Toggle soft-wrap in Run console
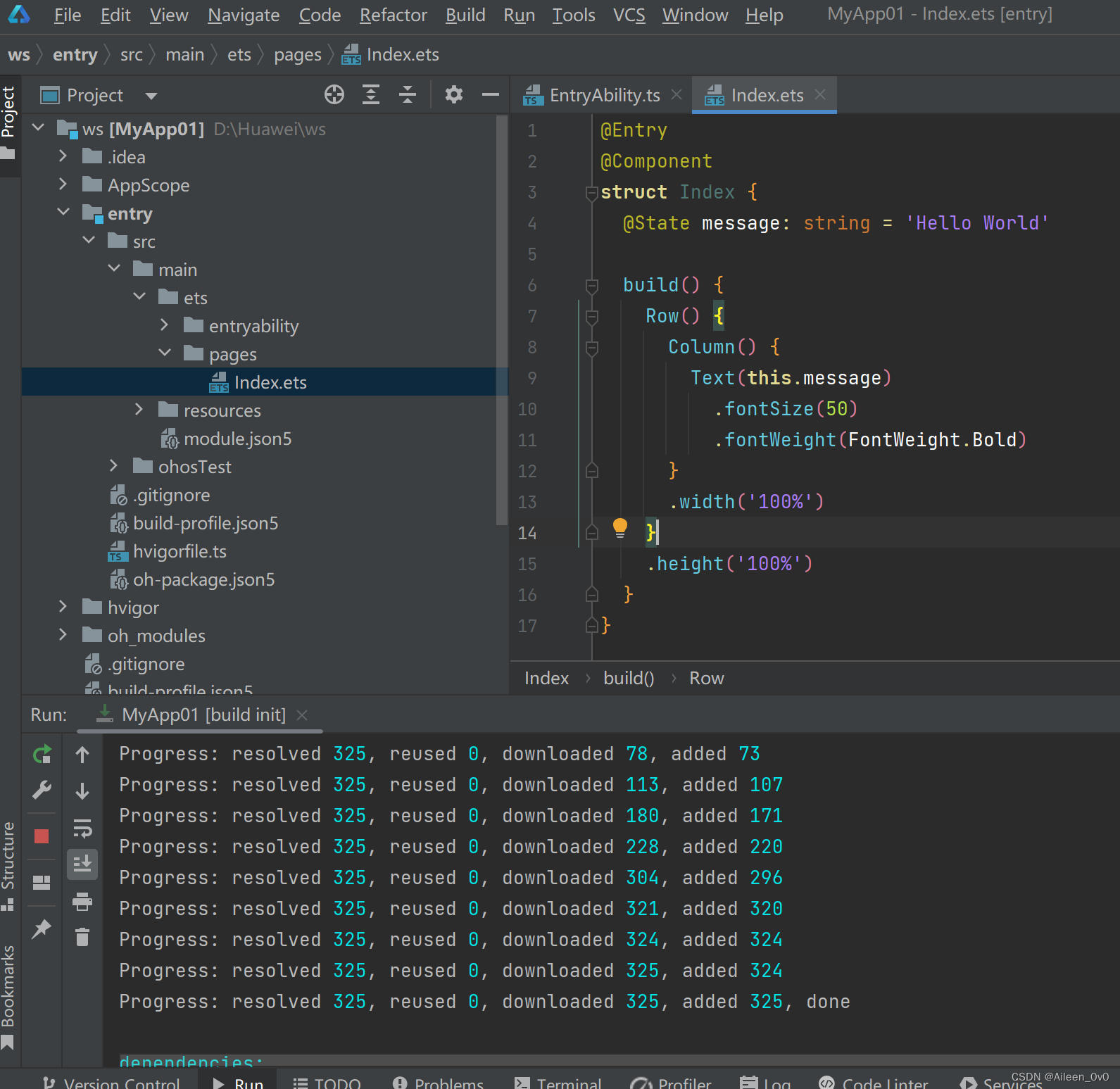 point(82,829)
